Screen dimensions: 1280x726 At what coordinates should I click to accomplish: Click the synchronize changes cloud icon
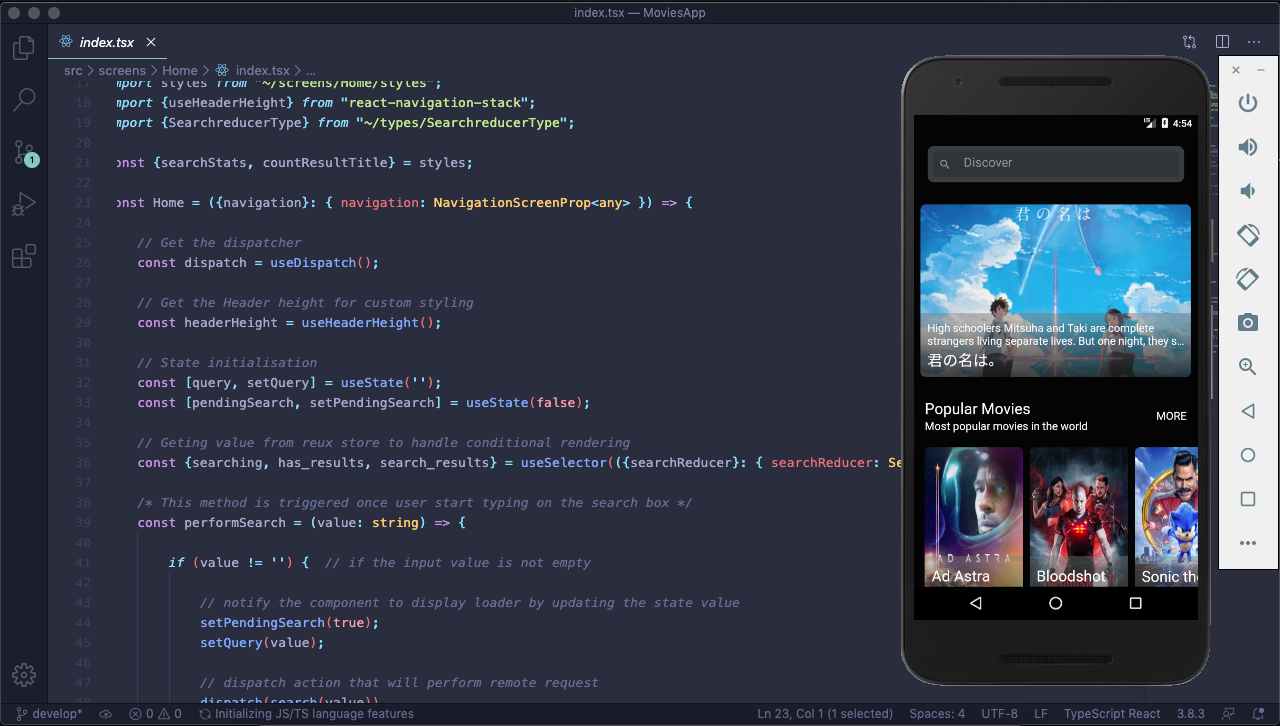105,714
